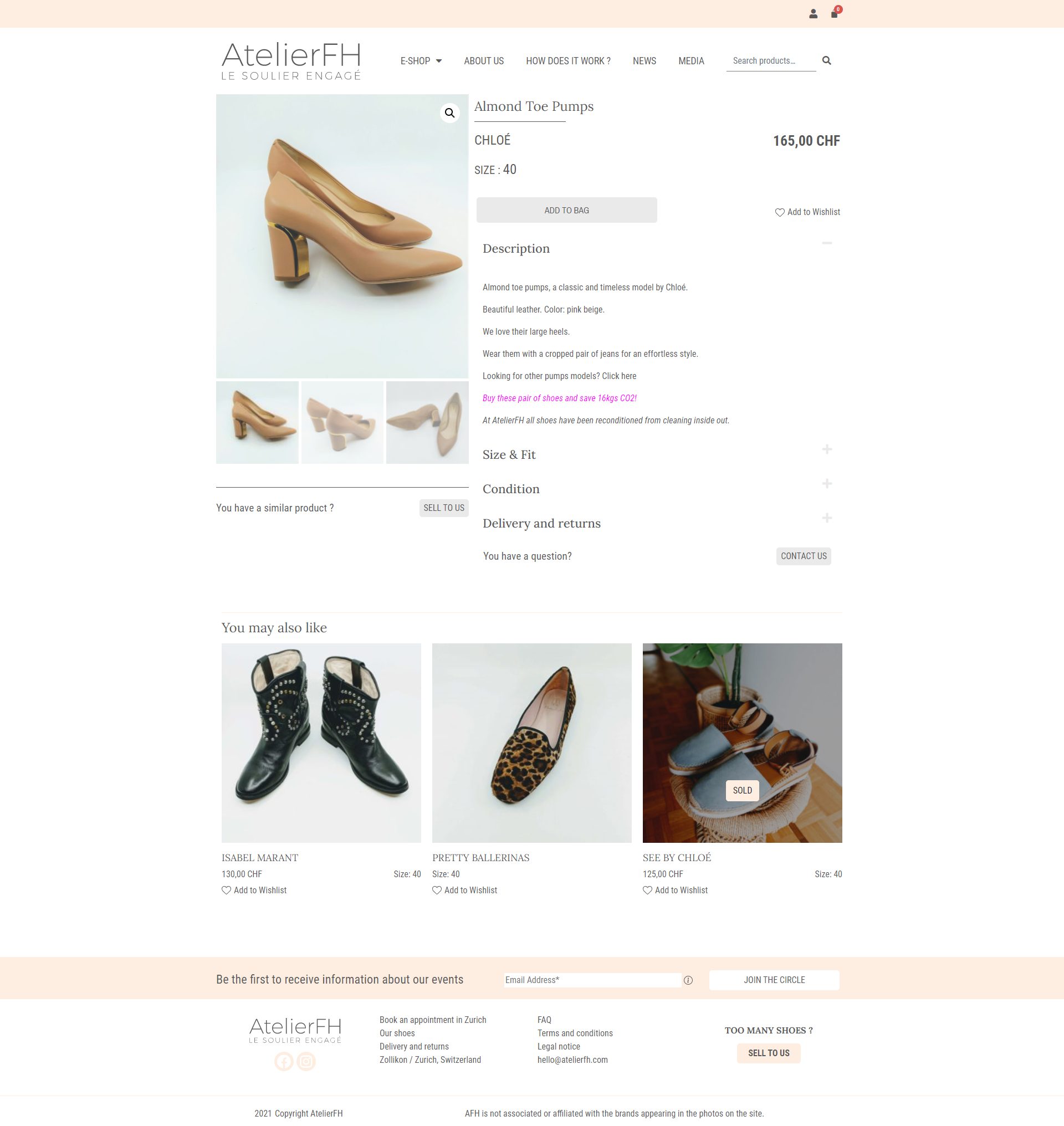Click the Facebook icon in footer

coord(284,1061)
